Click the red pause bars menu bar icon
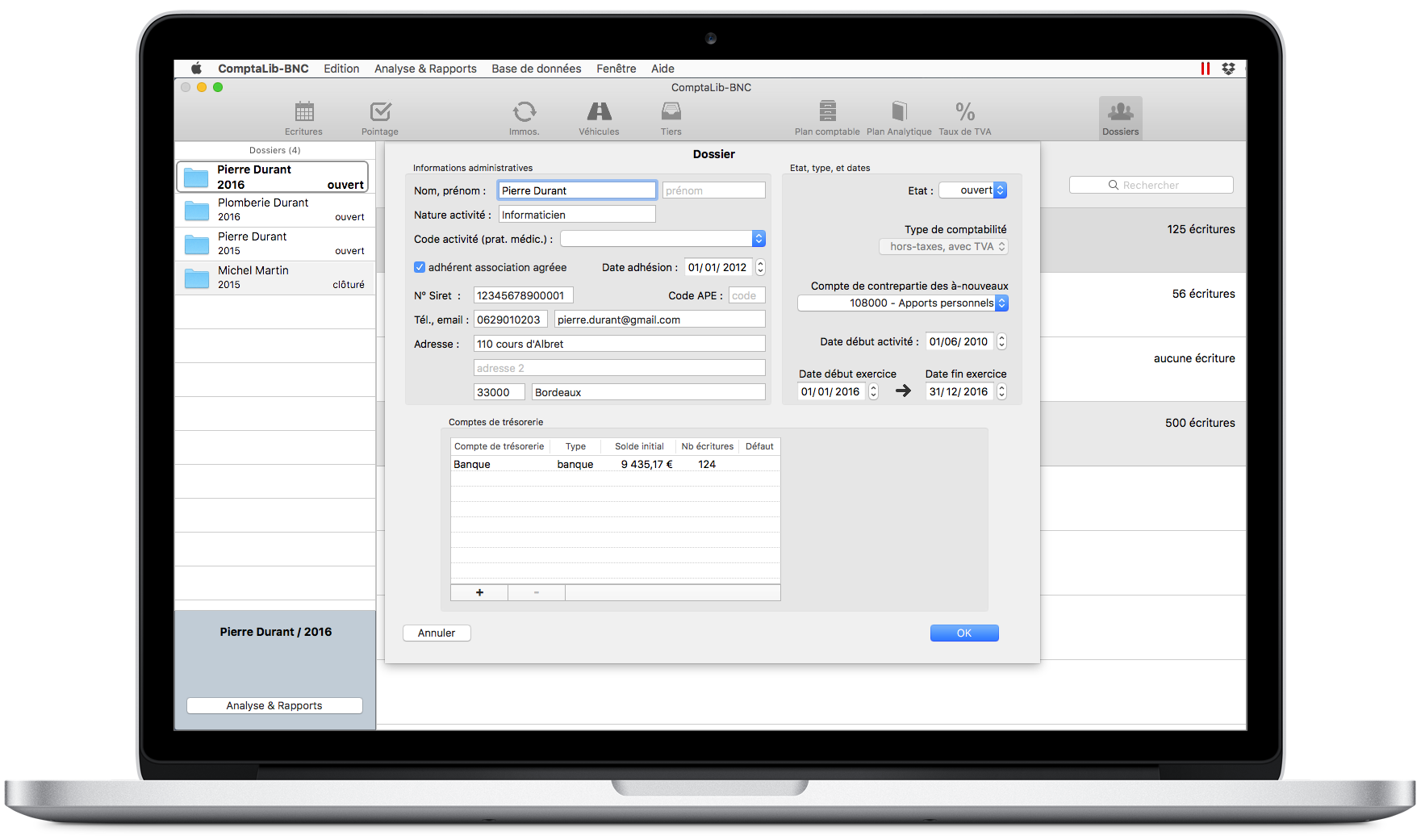1421x840 pixels. coord(1205,69)
